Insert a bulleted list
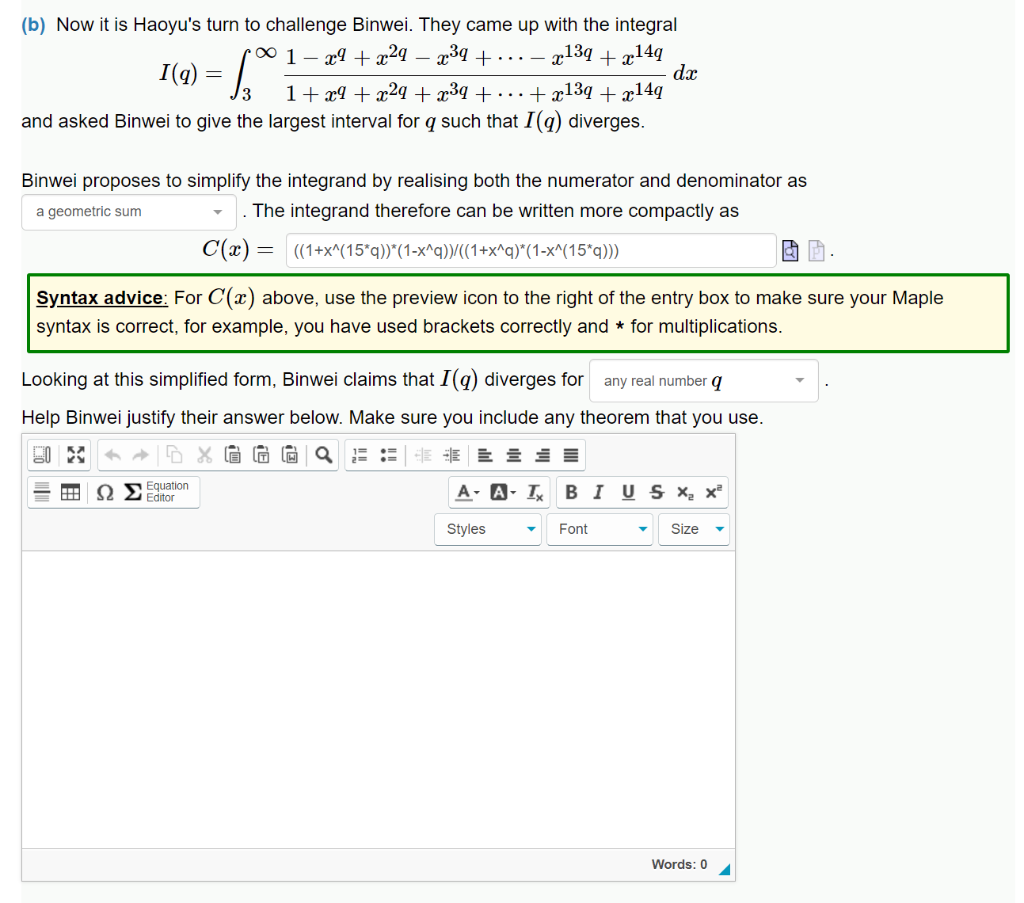Screen dimensions: 1024x903 coord(386,455)
